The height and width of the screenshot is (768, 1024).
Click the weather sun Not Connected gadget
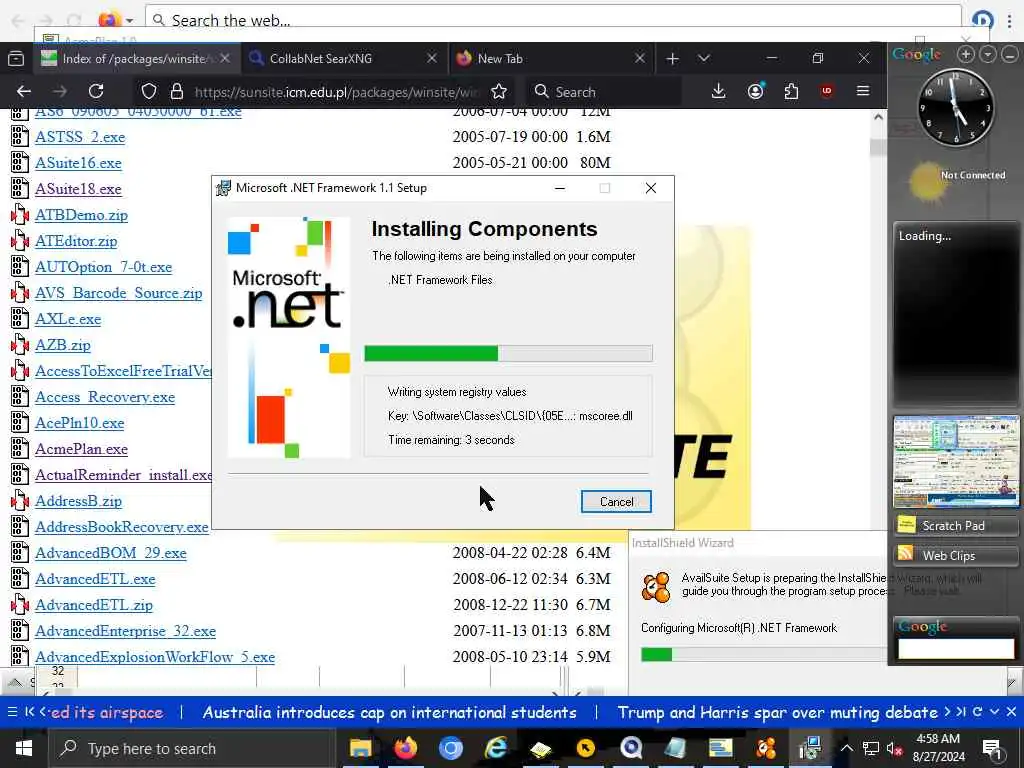[955, 180]
